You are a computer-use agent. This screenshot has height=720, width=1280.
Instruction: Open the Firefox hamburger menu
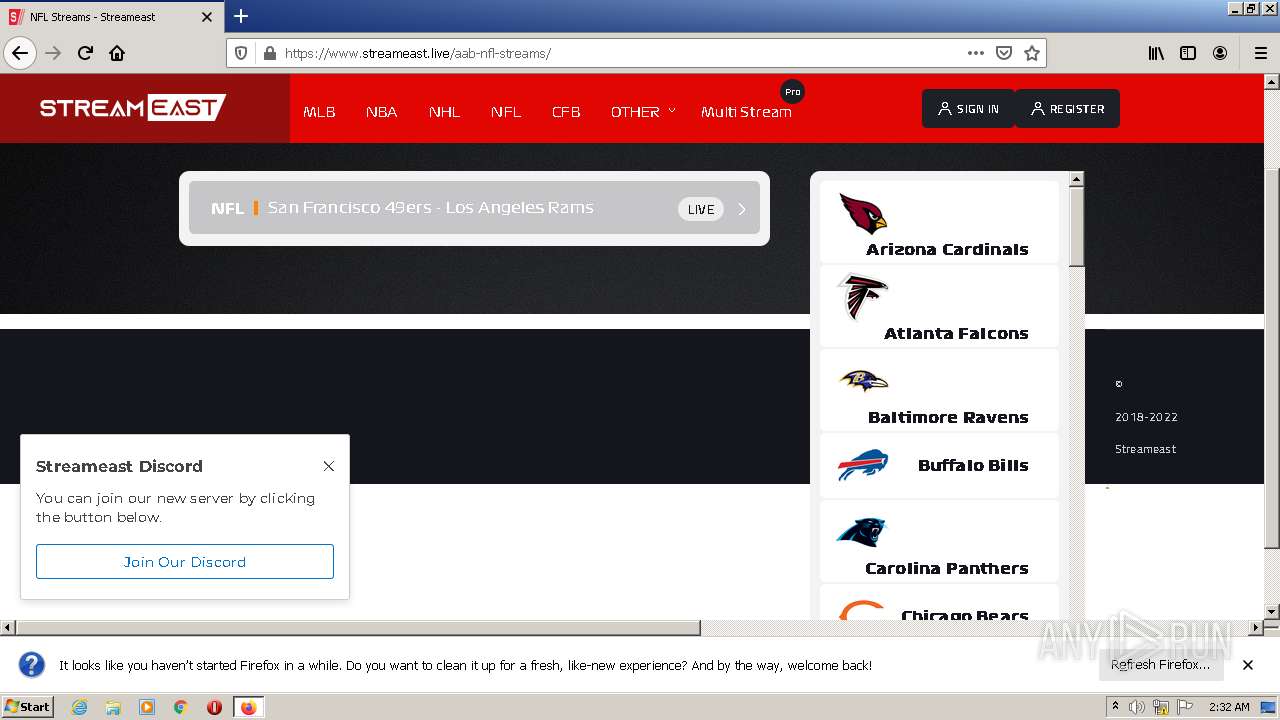1261,53
